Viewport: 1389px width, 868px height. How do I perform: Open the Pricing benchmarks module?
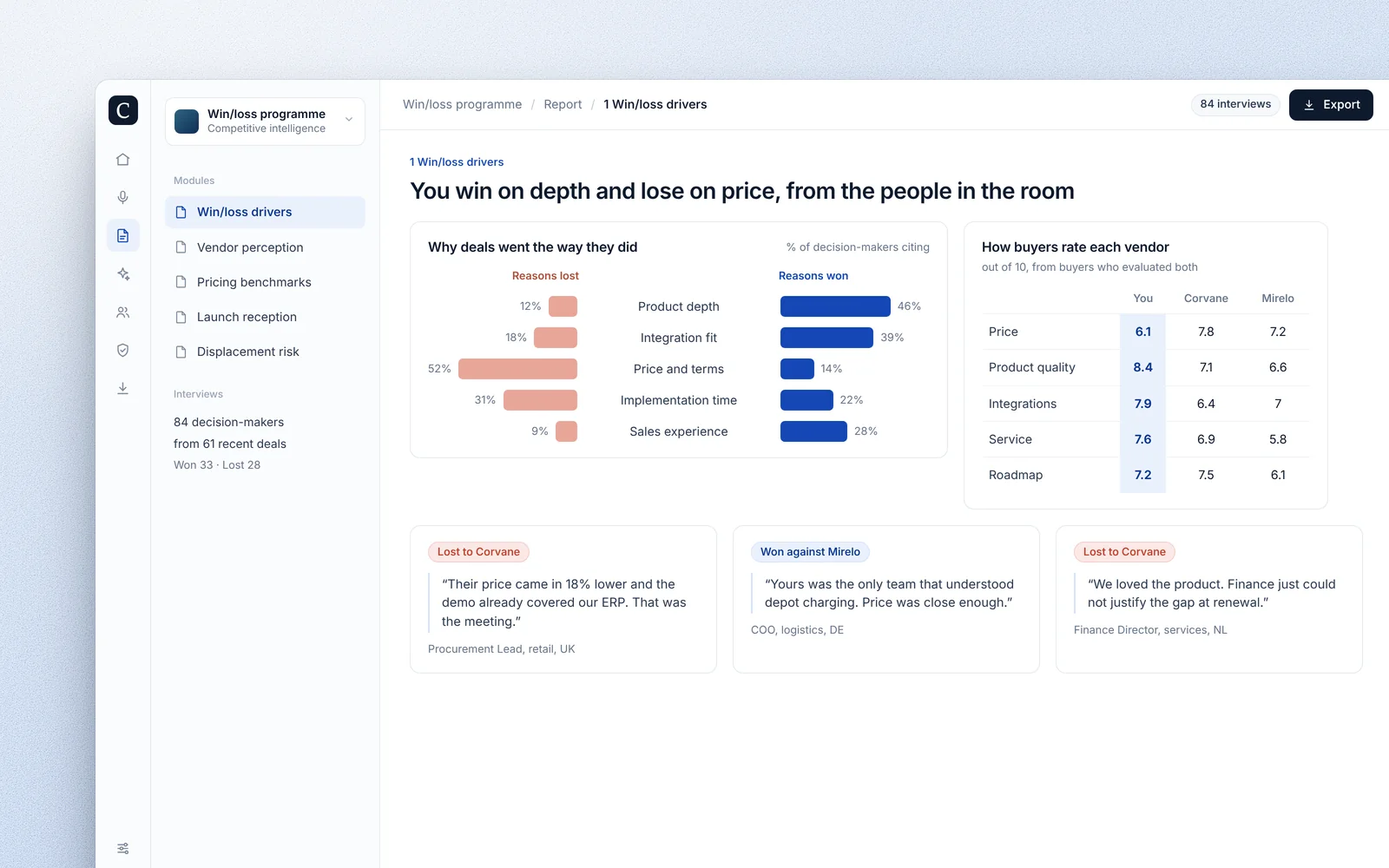265,282
